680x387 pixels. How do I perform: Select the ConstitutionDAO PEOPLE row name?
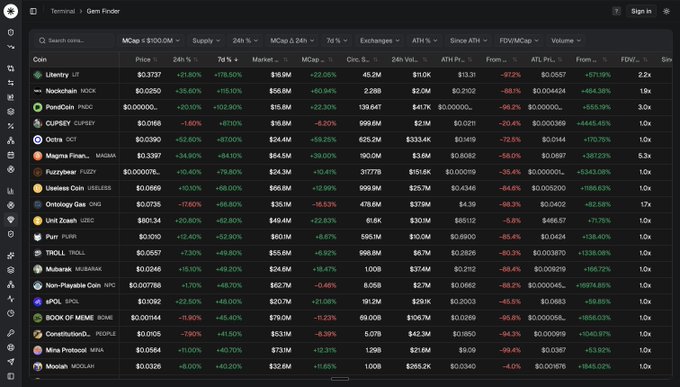68,334
